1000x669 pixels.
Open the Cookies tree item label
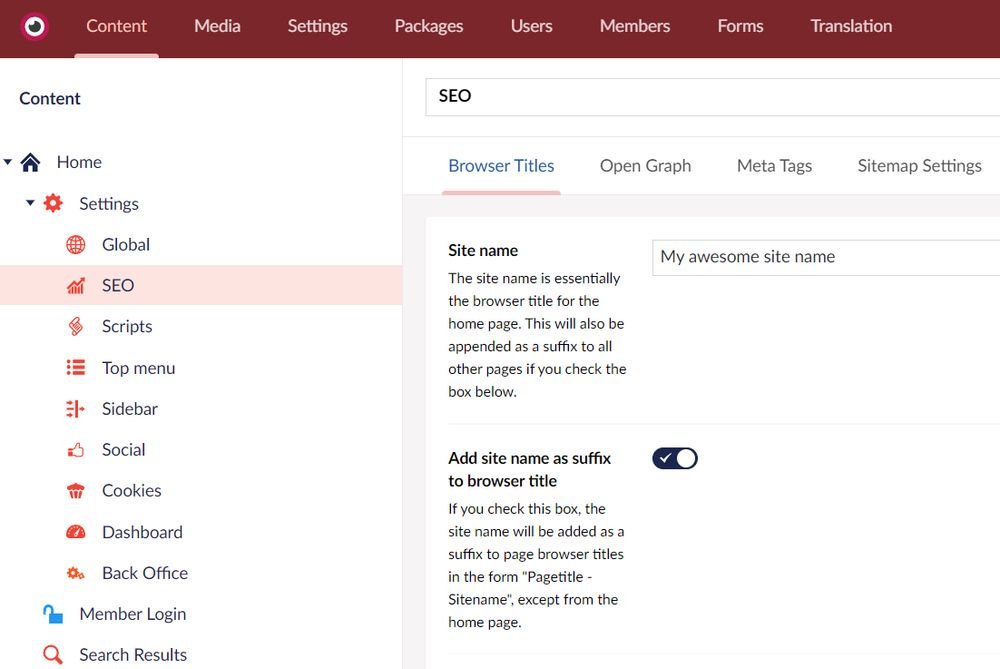[x=131, y=490]
